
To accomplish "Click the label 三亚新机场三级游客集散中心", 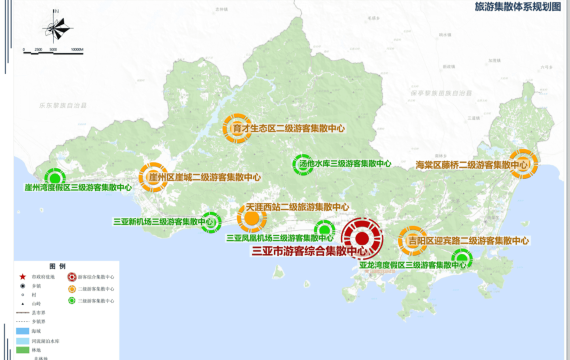I will pos(164,221).
